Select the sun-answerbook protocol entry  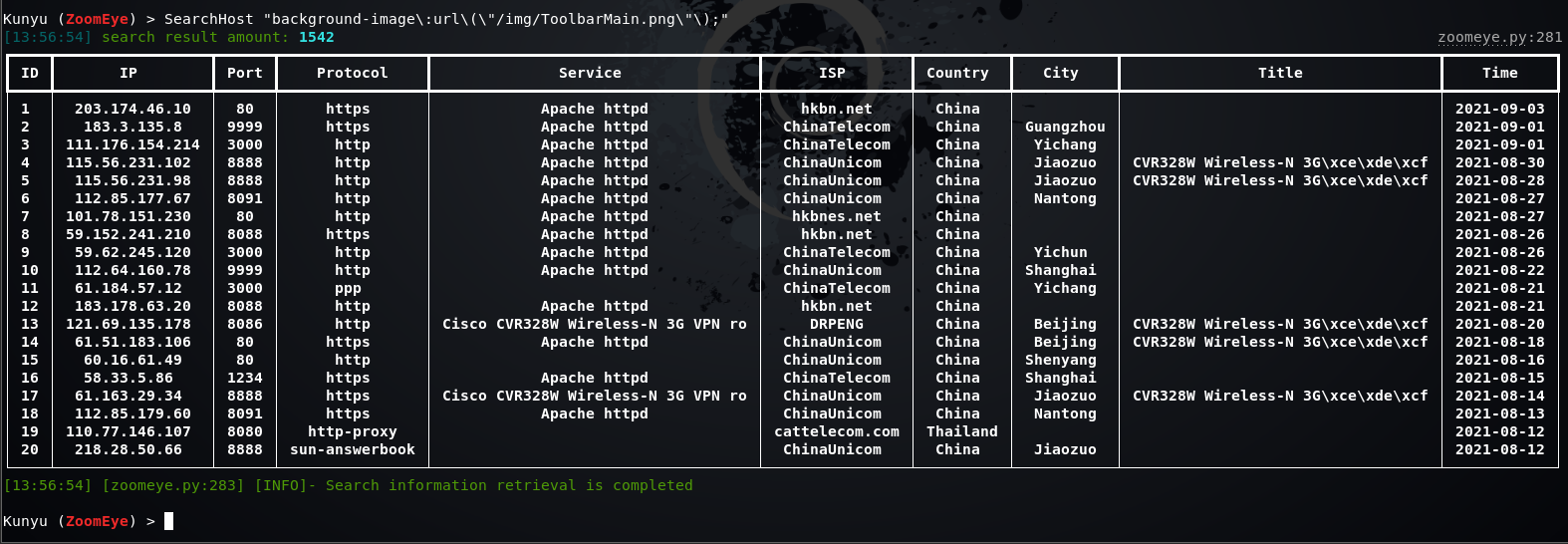point(353,449)
